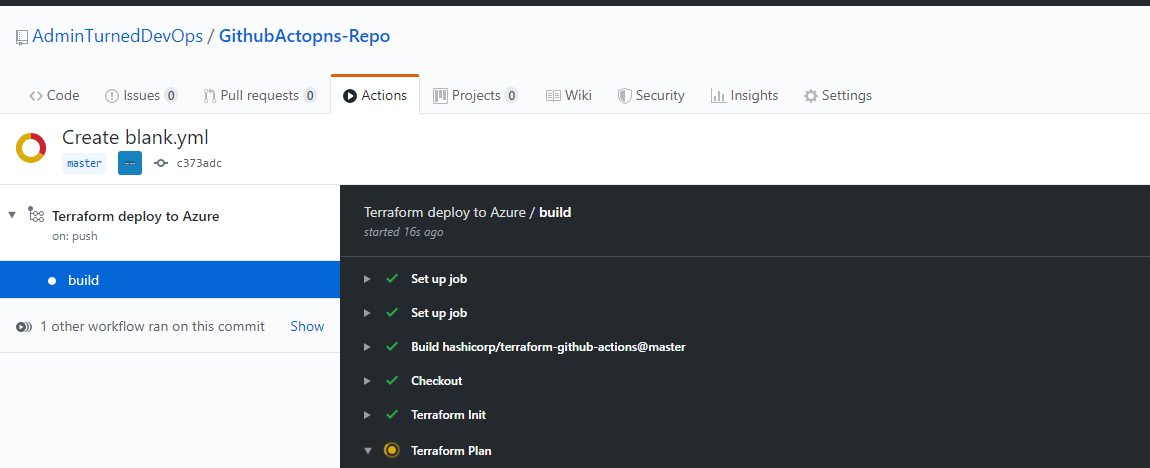The image size is (1150, 468).
Task: Click the checkmark on first Set up job
Action: pos(392,279)
